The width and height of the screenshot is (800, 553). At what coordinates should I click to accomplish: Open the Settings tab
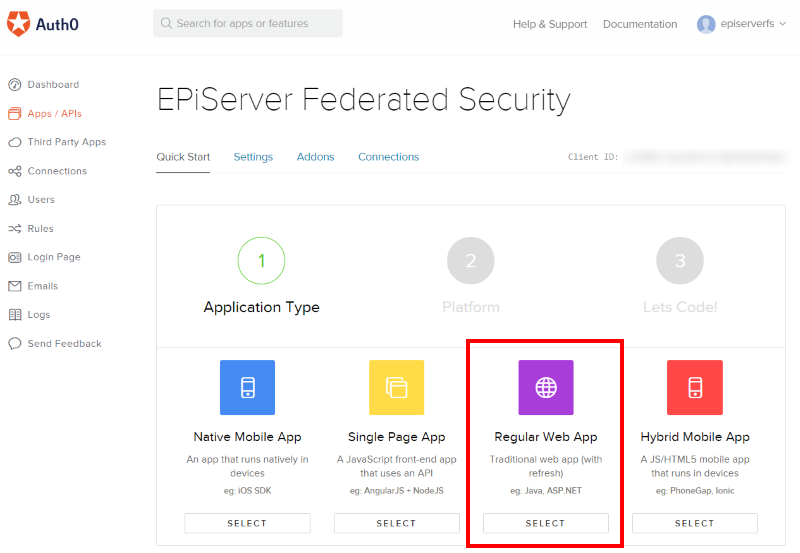coord(253,157)
